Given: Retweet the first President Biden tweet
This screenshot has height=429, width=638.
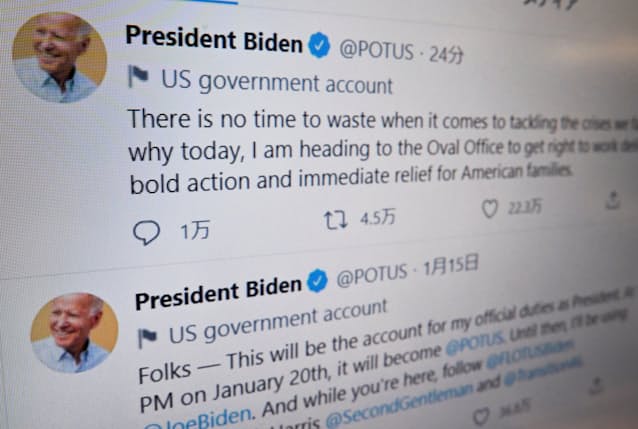Looking at the screenshot, I should click(x=335, y=220).
